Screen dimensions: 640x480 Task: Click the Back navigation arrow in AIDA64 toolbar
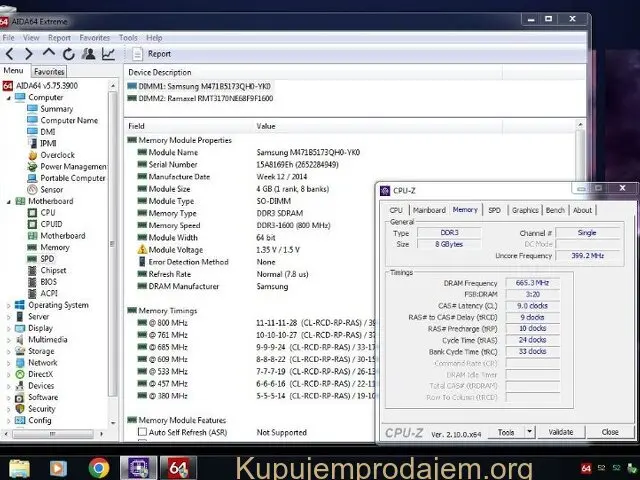tap(9, 54)
